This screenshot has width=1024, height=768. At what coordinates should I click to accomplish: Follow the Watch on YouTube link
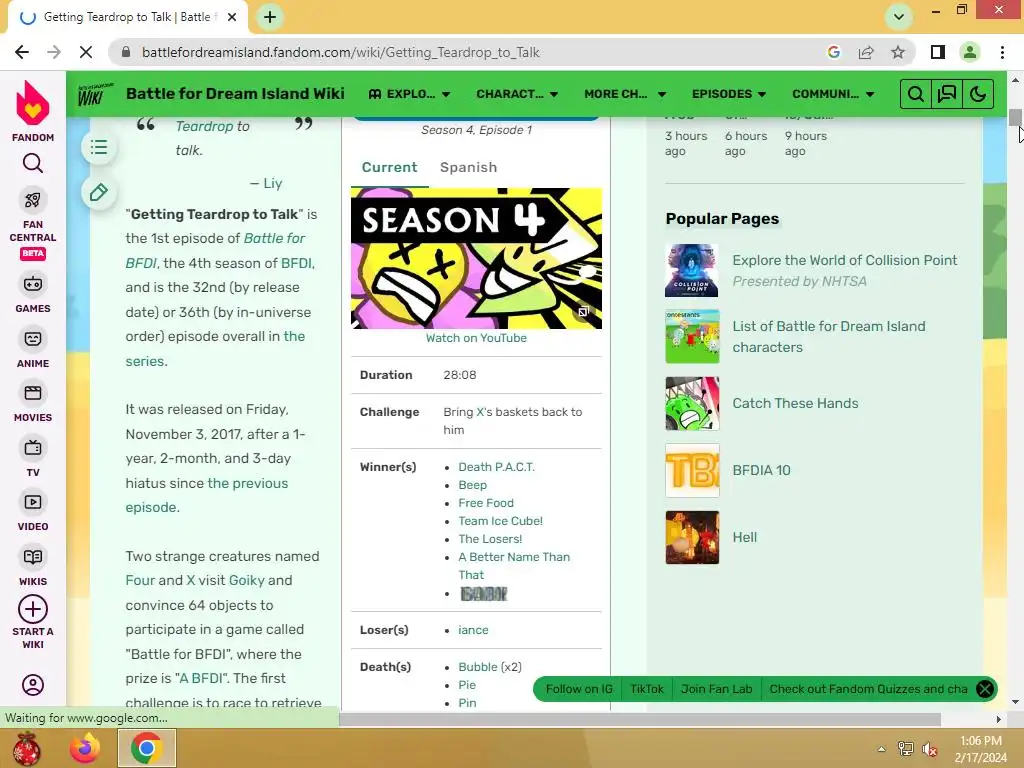pos(476,338)
